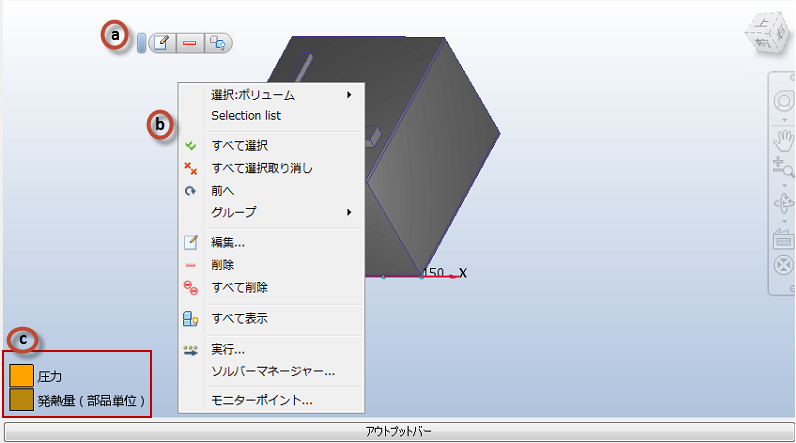
Task: Click the green checkmark icon for すべて選択
Action: (190, 146)
